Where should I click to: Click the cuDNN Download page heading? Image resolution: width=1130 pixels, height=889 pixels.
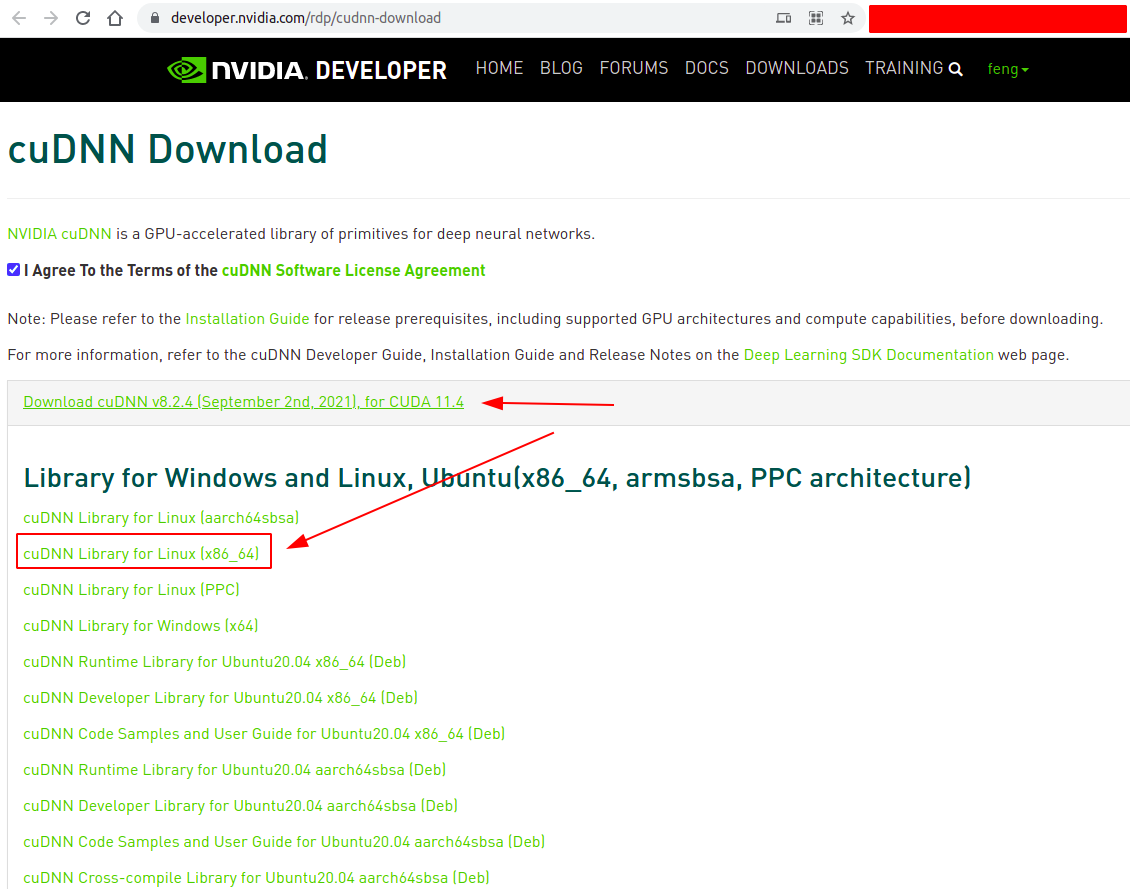[x=167, y=150]
